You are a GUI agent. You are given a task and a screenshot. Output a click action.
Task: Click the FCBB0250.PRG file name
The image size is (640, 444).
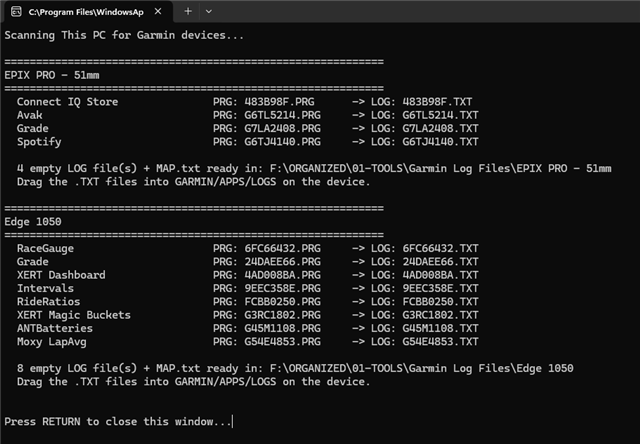(282, 302)
